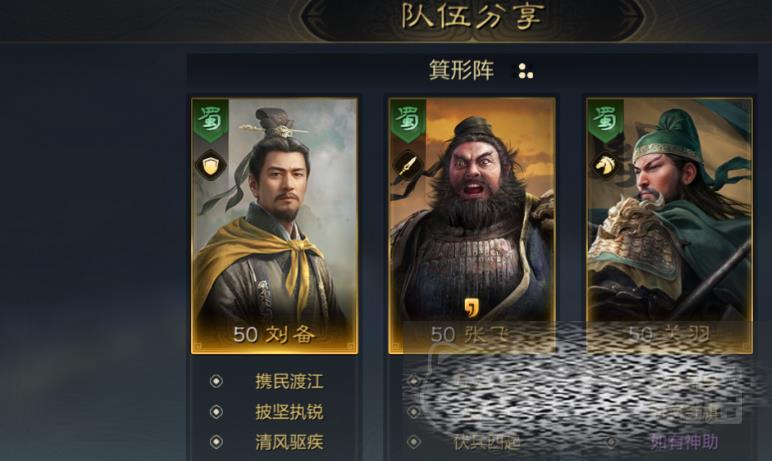
Task: Select the 清风驱疾 skill entry
Action: pos(289,442)
